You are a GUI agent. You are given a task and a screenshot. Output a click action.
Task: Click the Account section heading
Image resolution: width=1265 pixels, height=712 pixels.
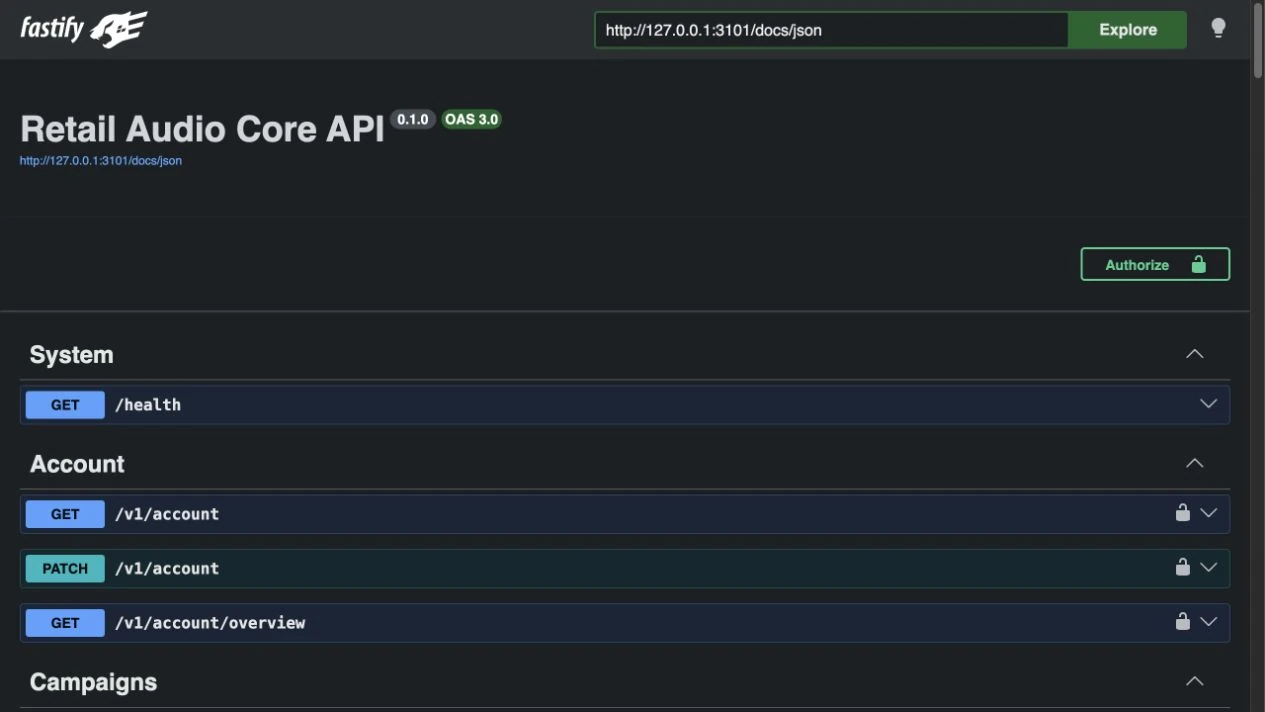pyautogui.click(x=77, y=464)
